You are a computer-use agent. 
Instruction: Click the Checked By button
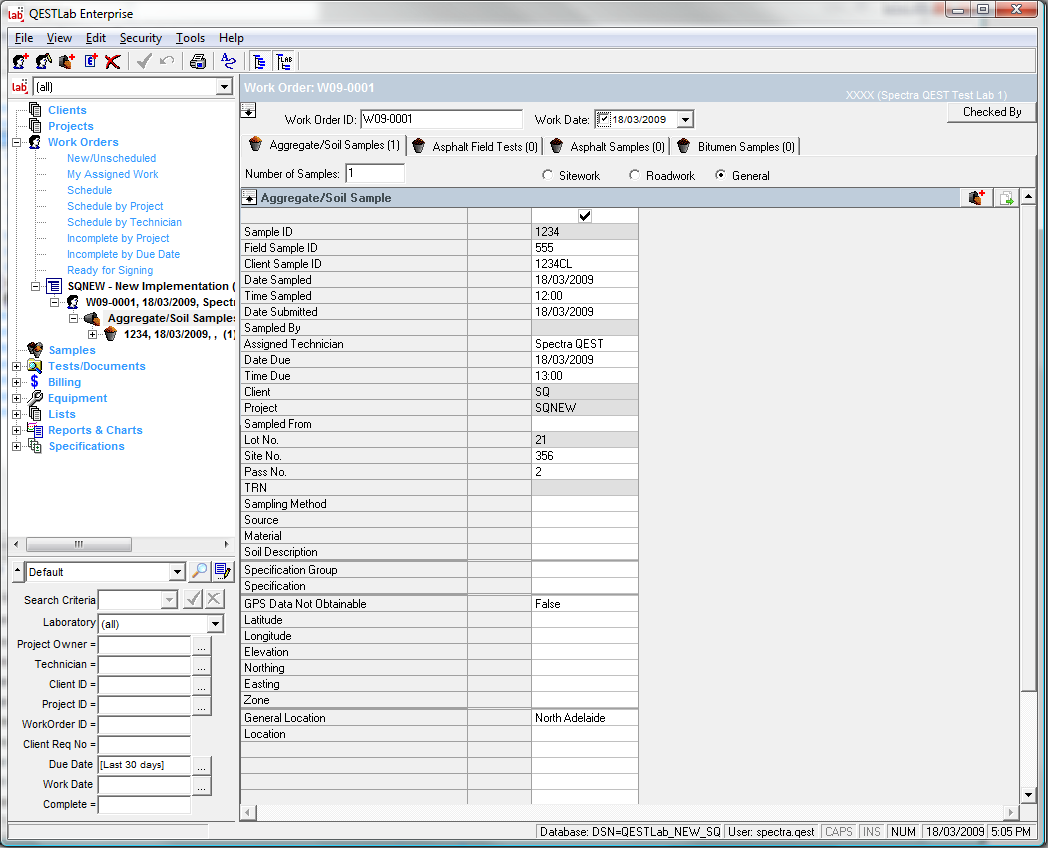[991, 112]
